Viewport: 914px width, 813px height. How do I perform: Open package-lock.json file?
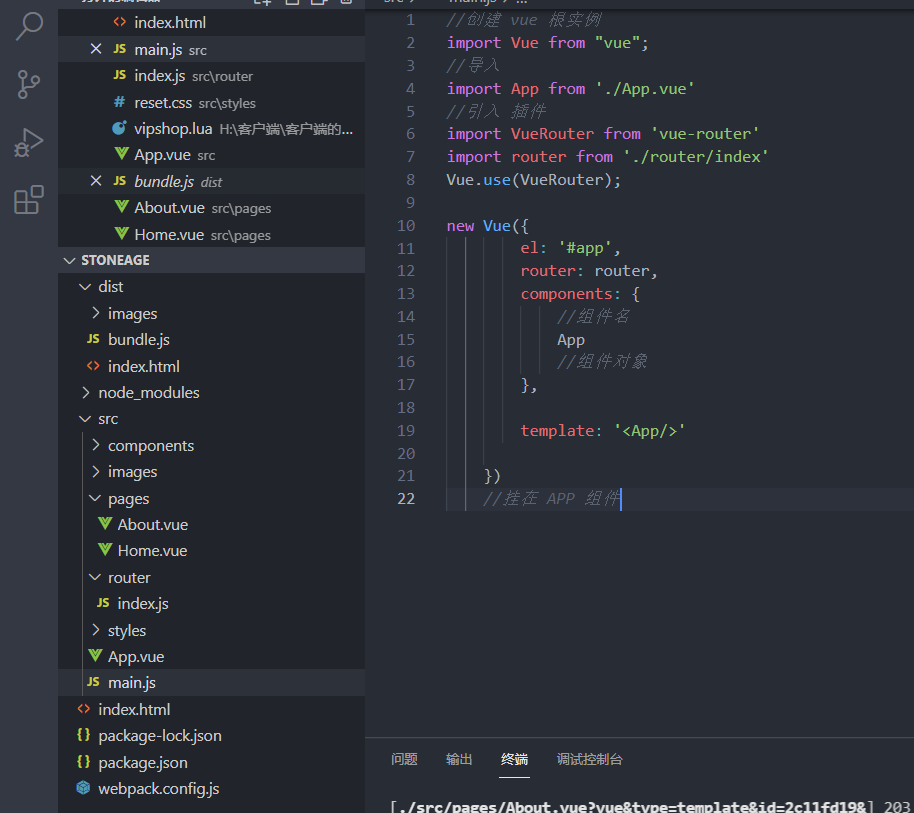[212, 735]
